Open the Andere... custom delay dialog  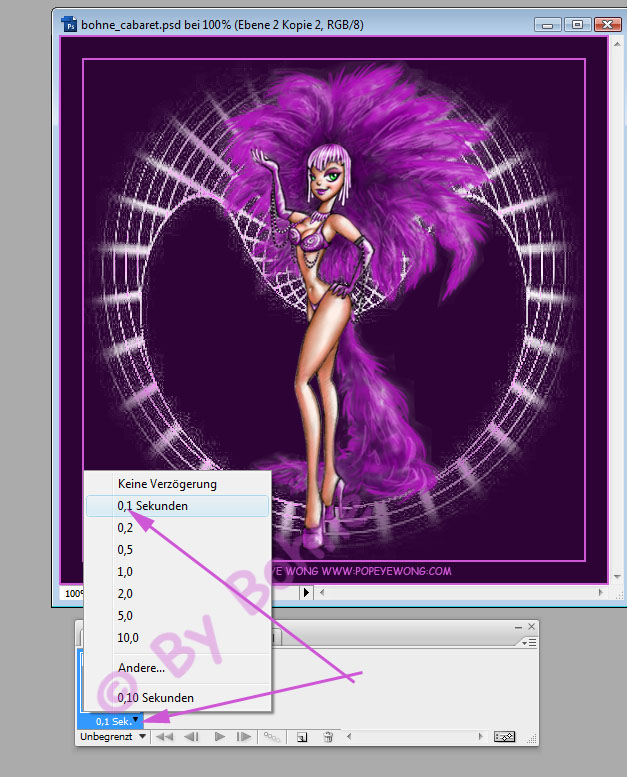[x=141, y=668]
